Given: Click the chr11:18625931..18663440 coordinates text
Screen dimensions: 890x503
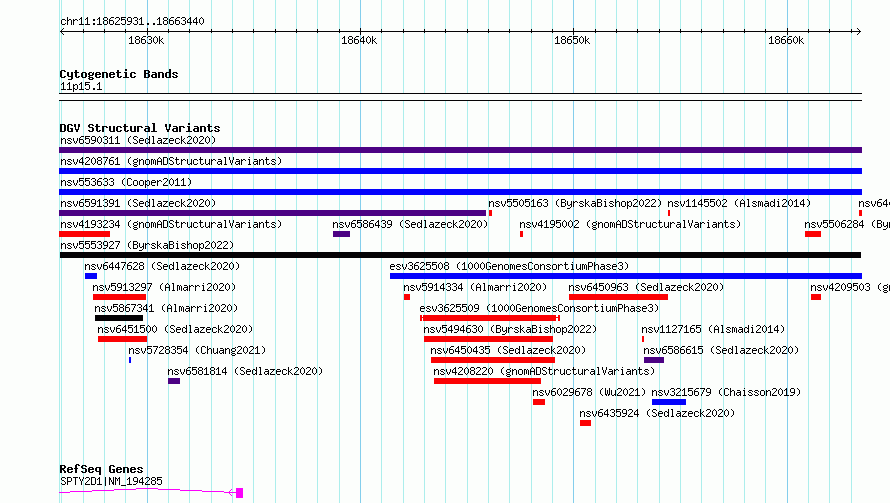Looking at the screenshot, I should 132,21.
